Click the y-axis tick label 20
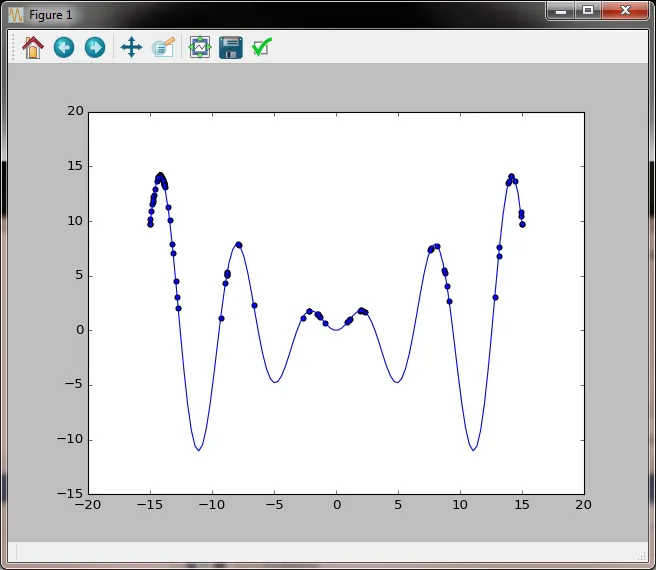The width and height of the screenshot is (656, 570). click(x=75, y=111)
